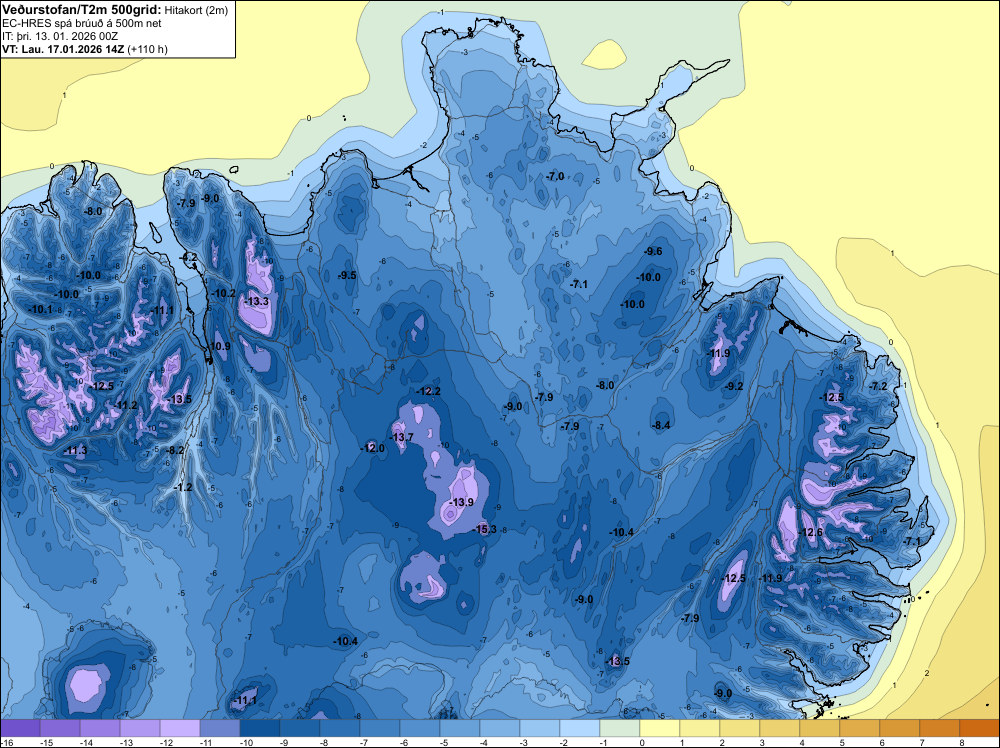Click the -8.2 temperature value
This screenshot has height=748, width=1000.
pyautogui.click(x=175, y=450)
